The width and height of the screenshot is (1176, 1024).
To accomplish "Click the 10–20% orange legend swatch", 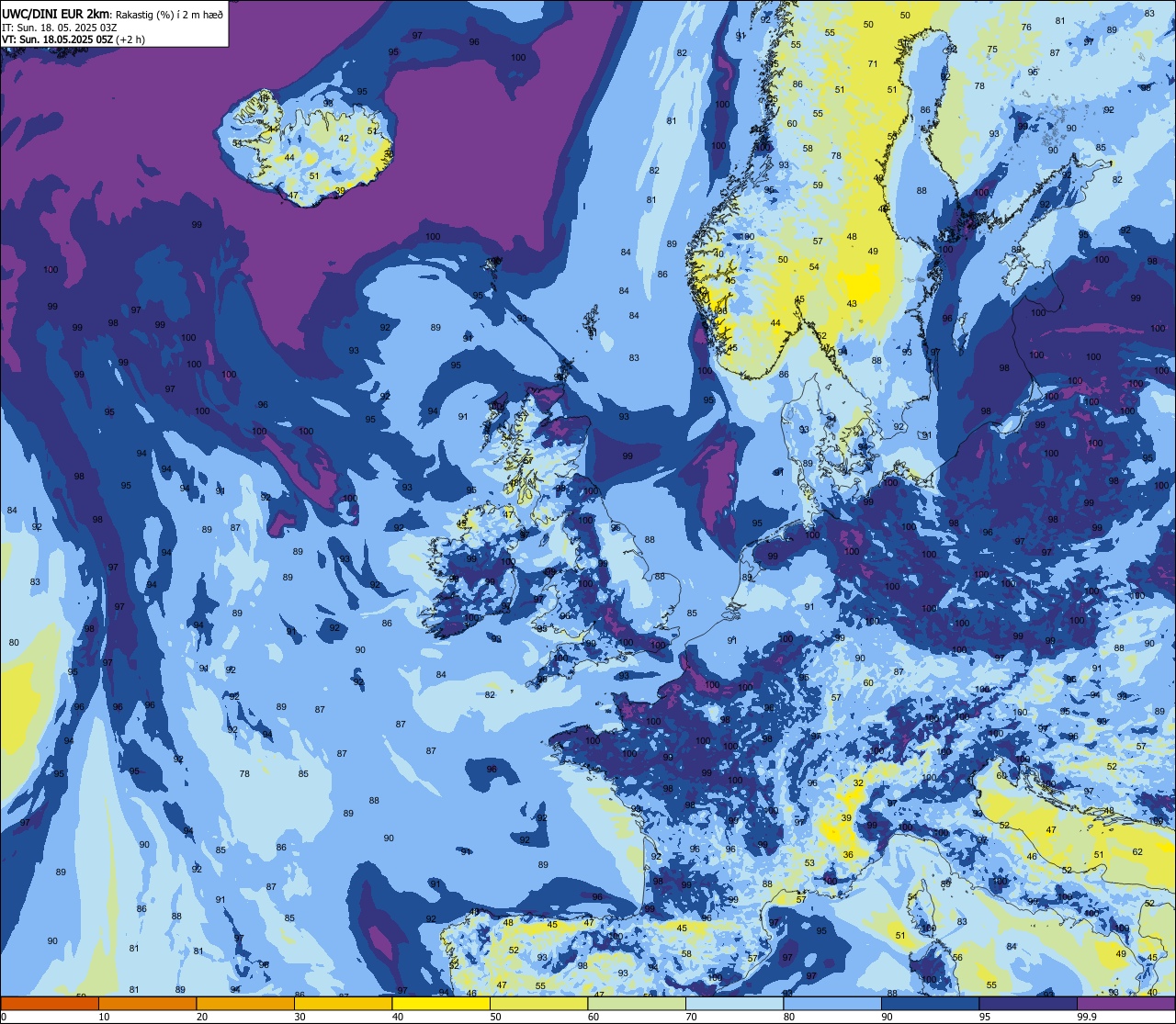I will pyautogui.click(x=147, y=1003).
